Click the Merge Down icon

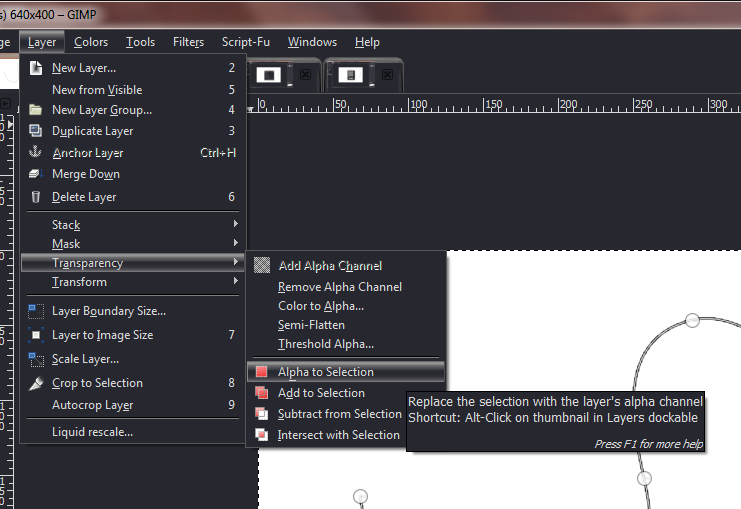[x=35, y=174]
